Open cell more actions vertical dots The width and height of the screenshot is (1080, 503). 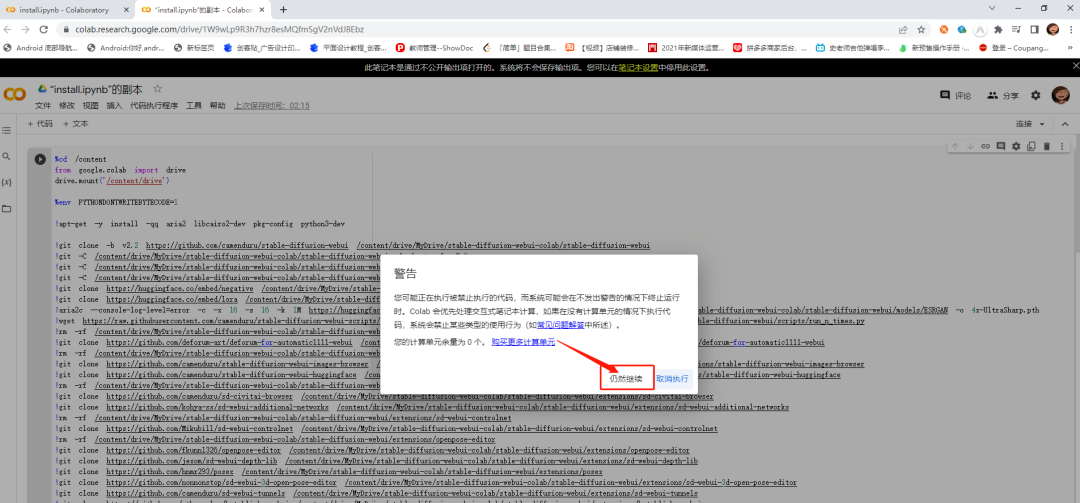tap(1061, 146)
